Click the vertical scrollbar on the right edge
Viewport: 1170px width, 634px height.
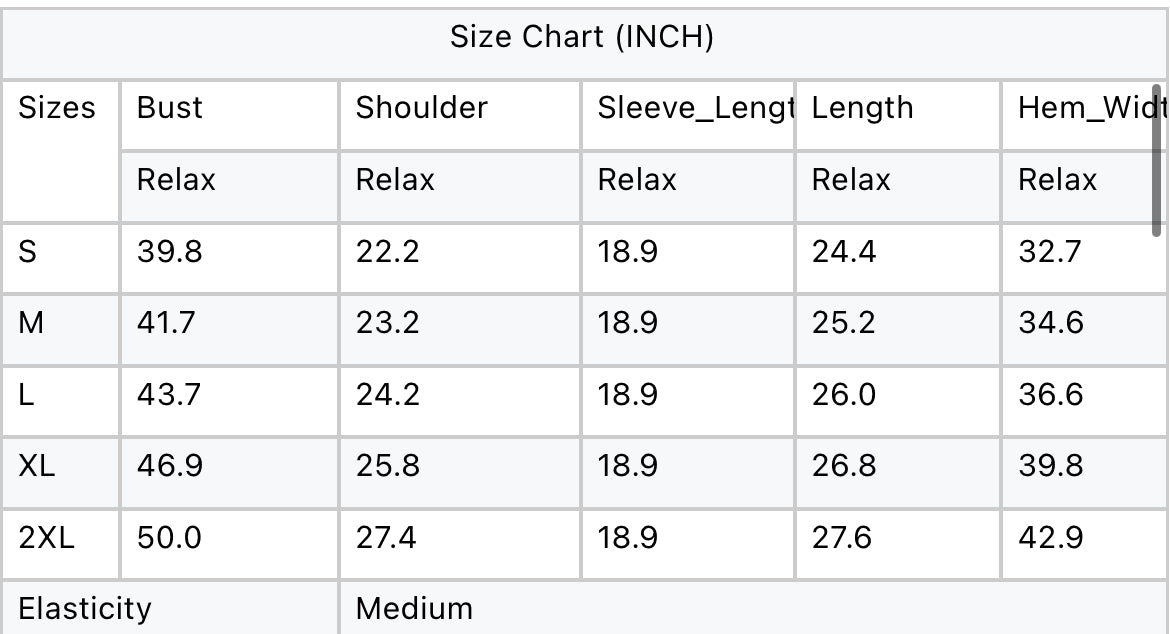[1157, 160]
